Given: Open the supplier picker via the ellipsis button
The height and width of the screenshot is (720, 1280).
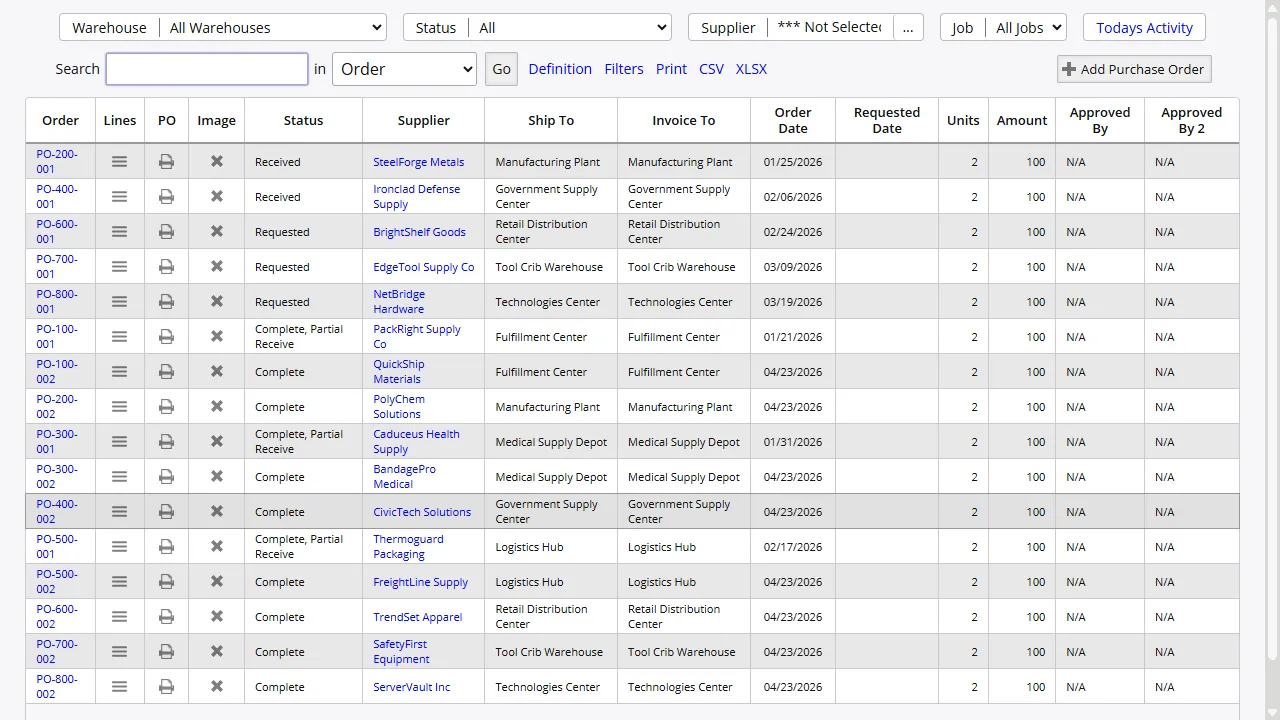Looking at the screenshot, I should [908, 27].
